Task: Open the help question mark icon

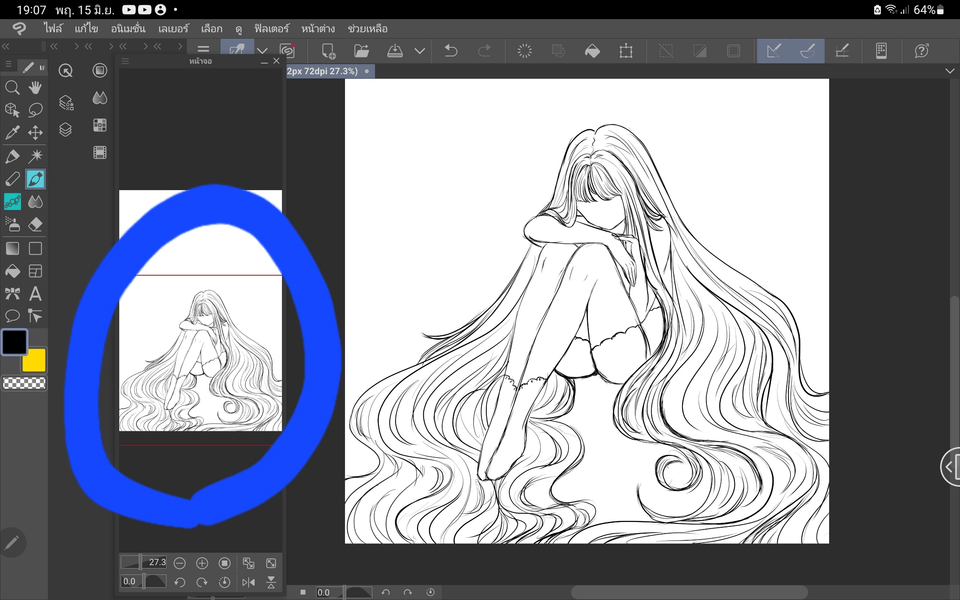Action: (921, 51)
